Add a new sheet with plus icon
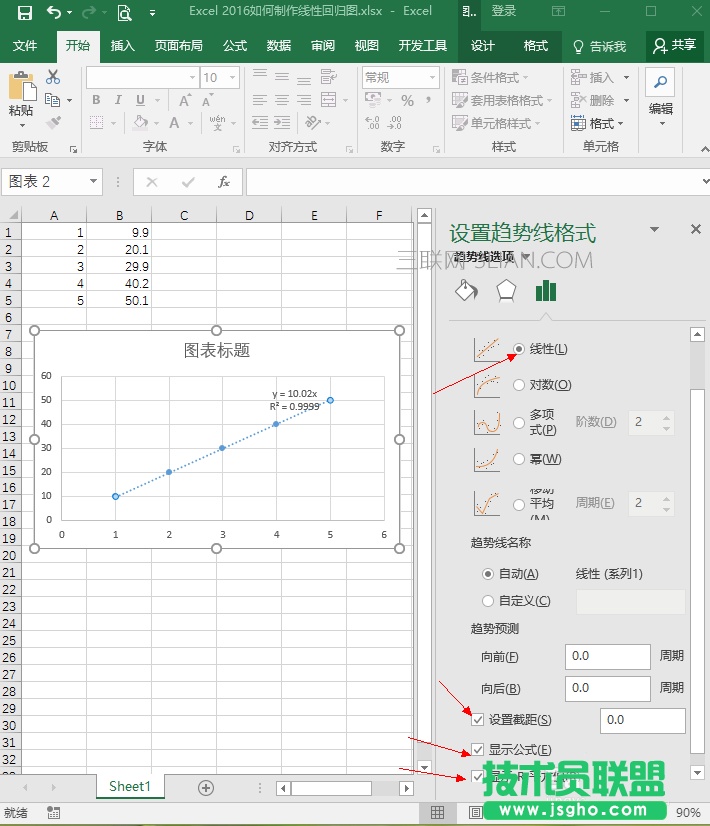This screenshot has height=826, width=710. (206, 787)
